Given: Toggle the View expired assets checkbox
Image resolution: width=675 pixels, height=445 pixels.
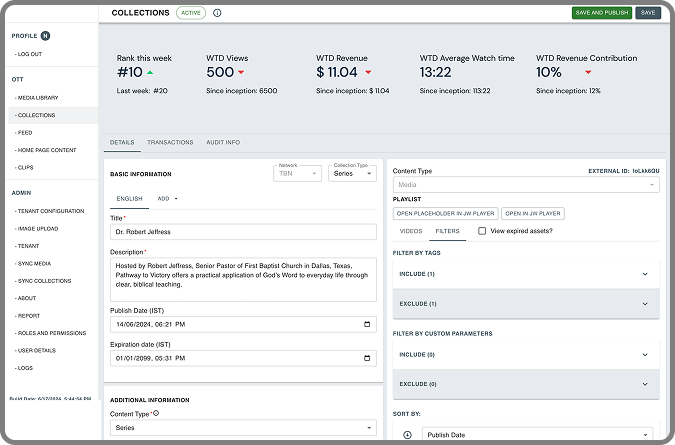Looking at the screenshot, I should 483,231.
